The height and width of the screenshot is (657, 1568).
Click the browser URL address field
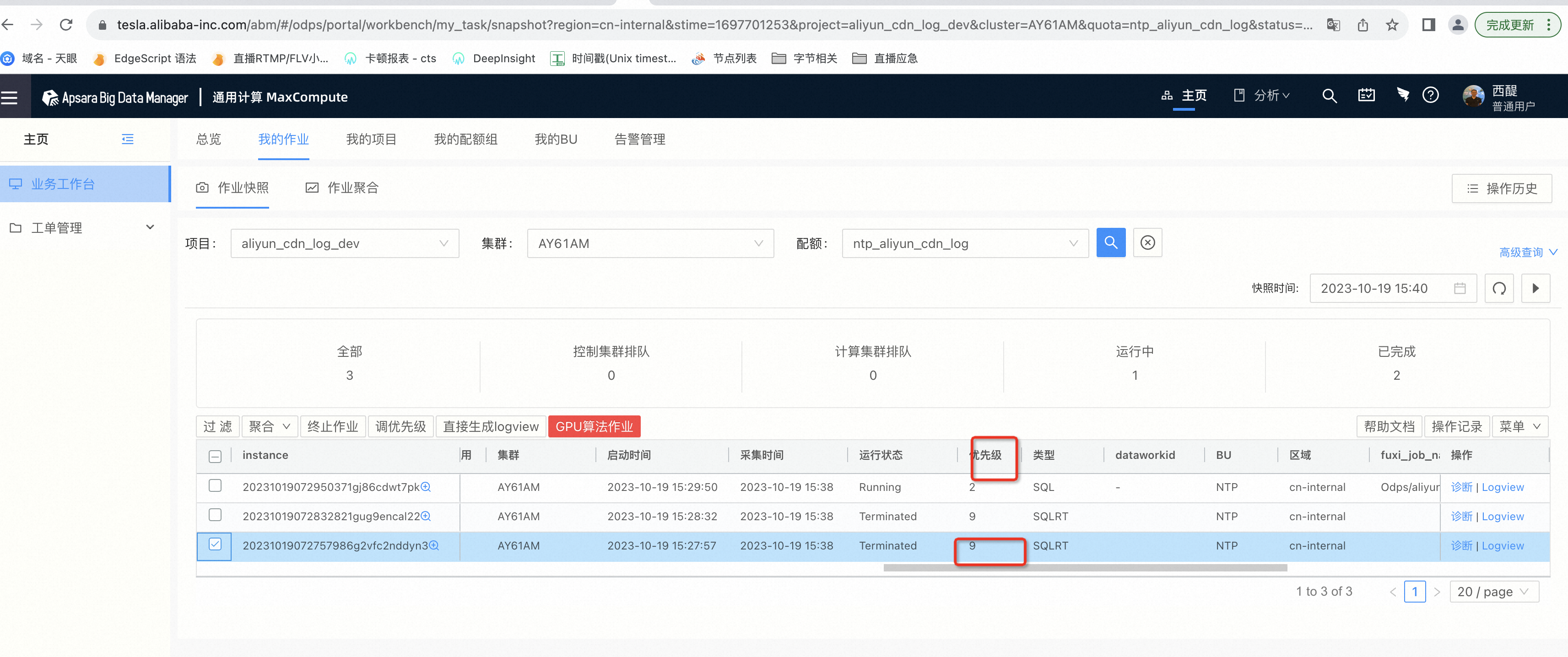(x=714, y=25)
